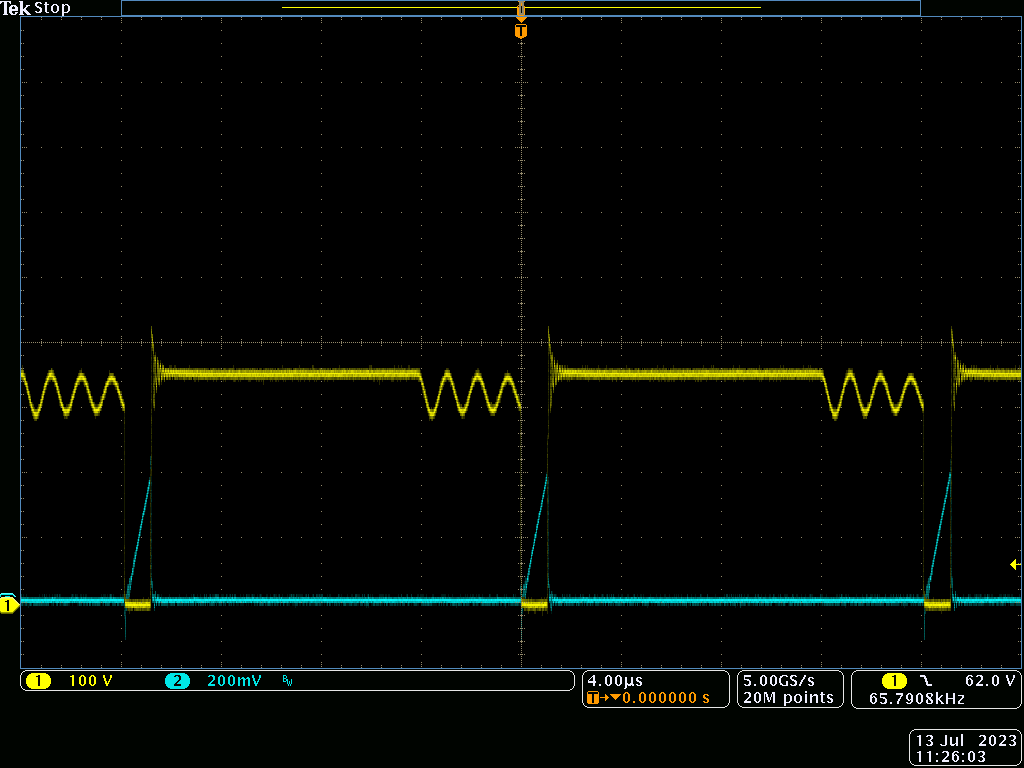
Task: Click the Channel 1 ground reference marker
Action: [x=8, y=605]
